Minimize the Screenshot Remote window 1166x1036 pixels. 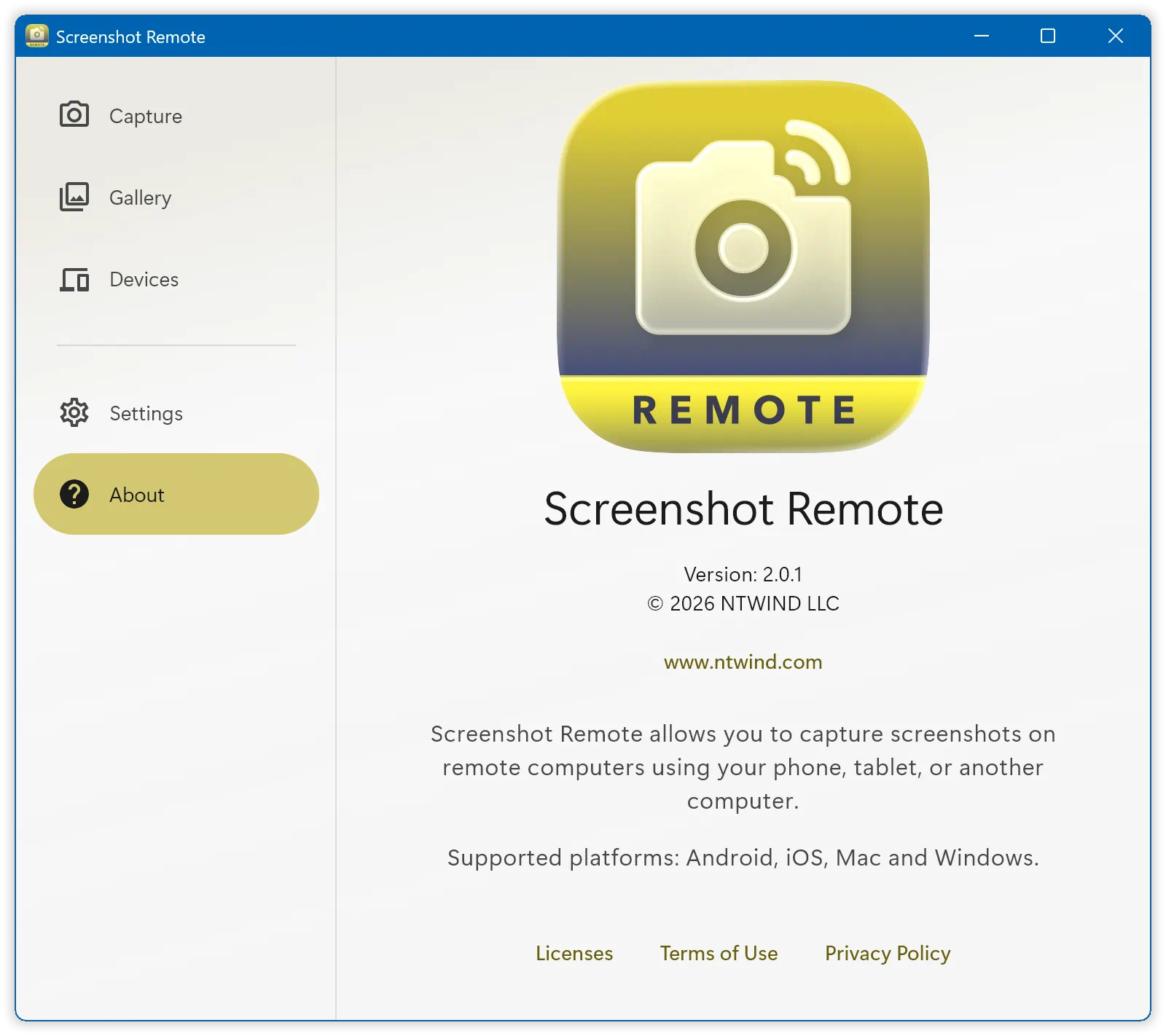[982, 36]
